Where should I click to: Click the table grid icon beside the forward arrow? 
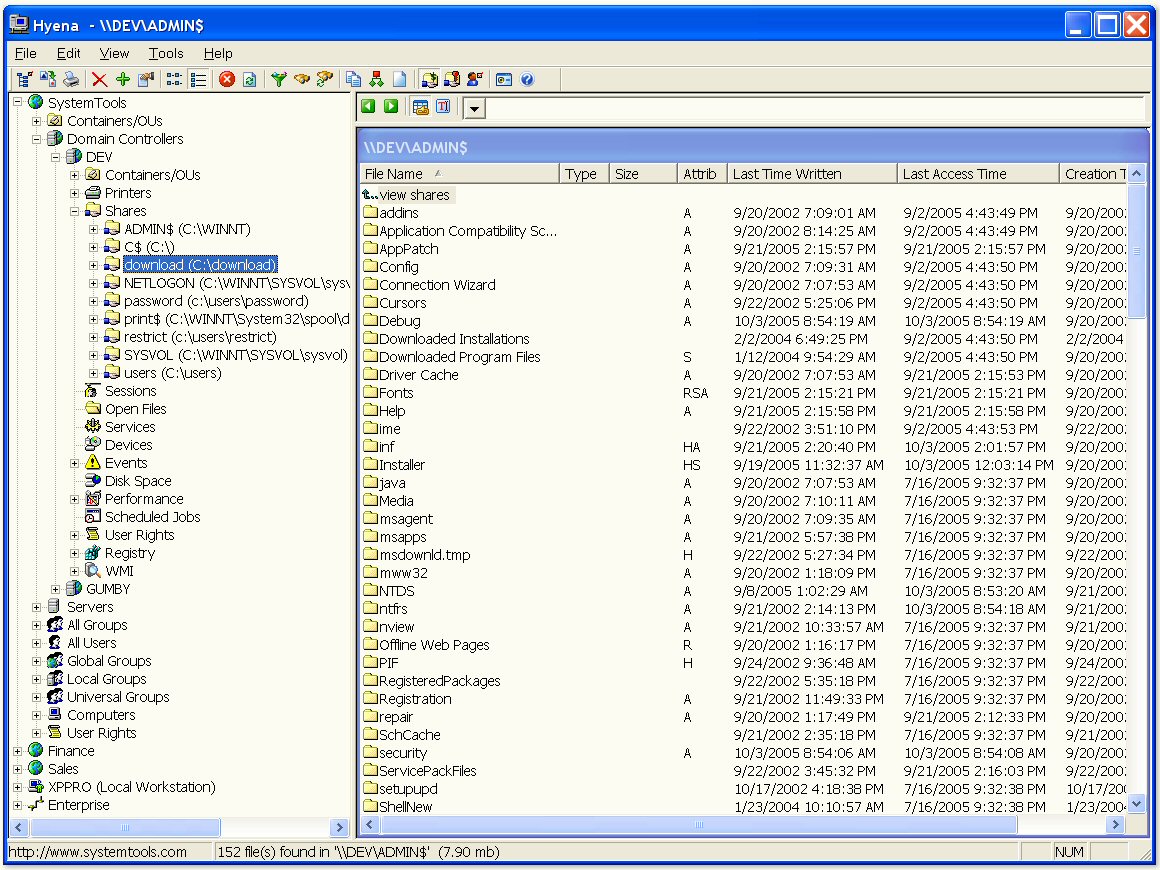pos(420,107)
